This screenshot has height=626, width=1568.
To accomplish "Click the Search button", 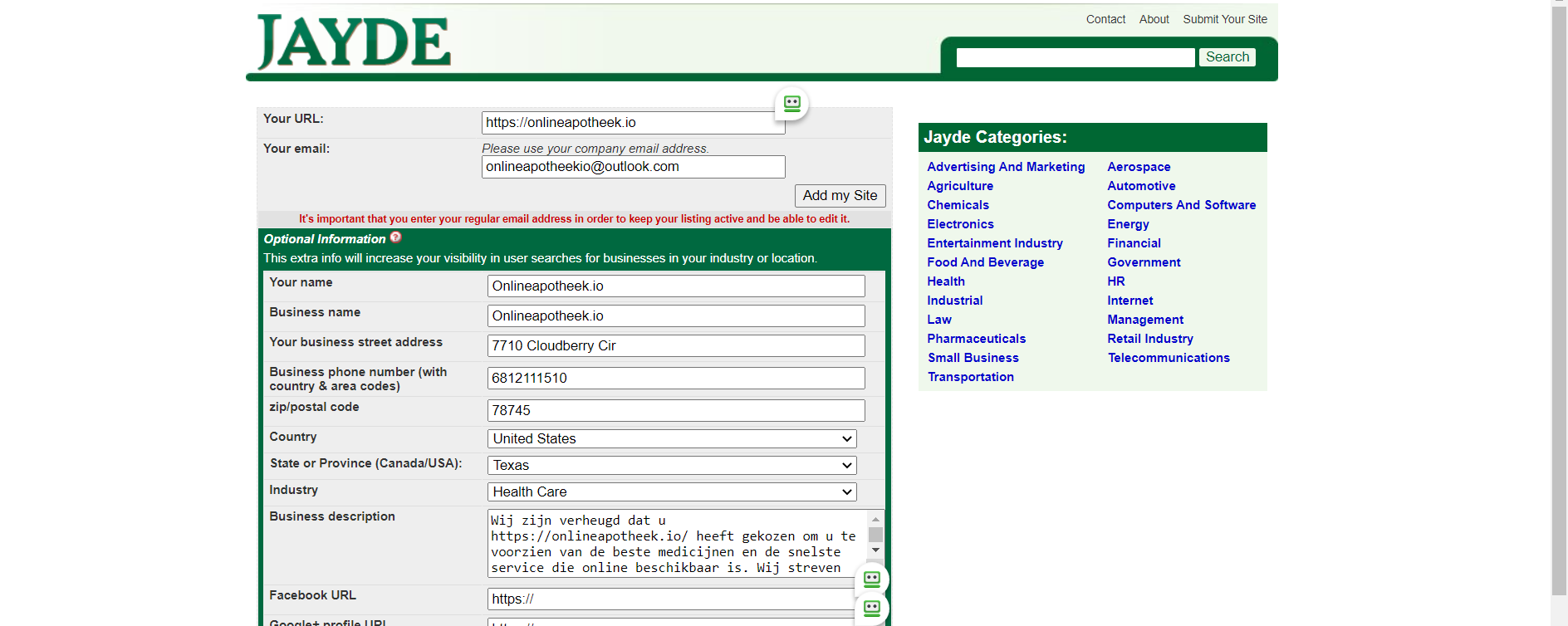I will click(x=1227, y=57).
